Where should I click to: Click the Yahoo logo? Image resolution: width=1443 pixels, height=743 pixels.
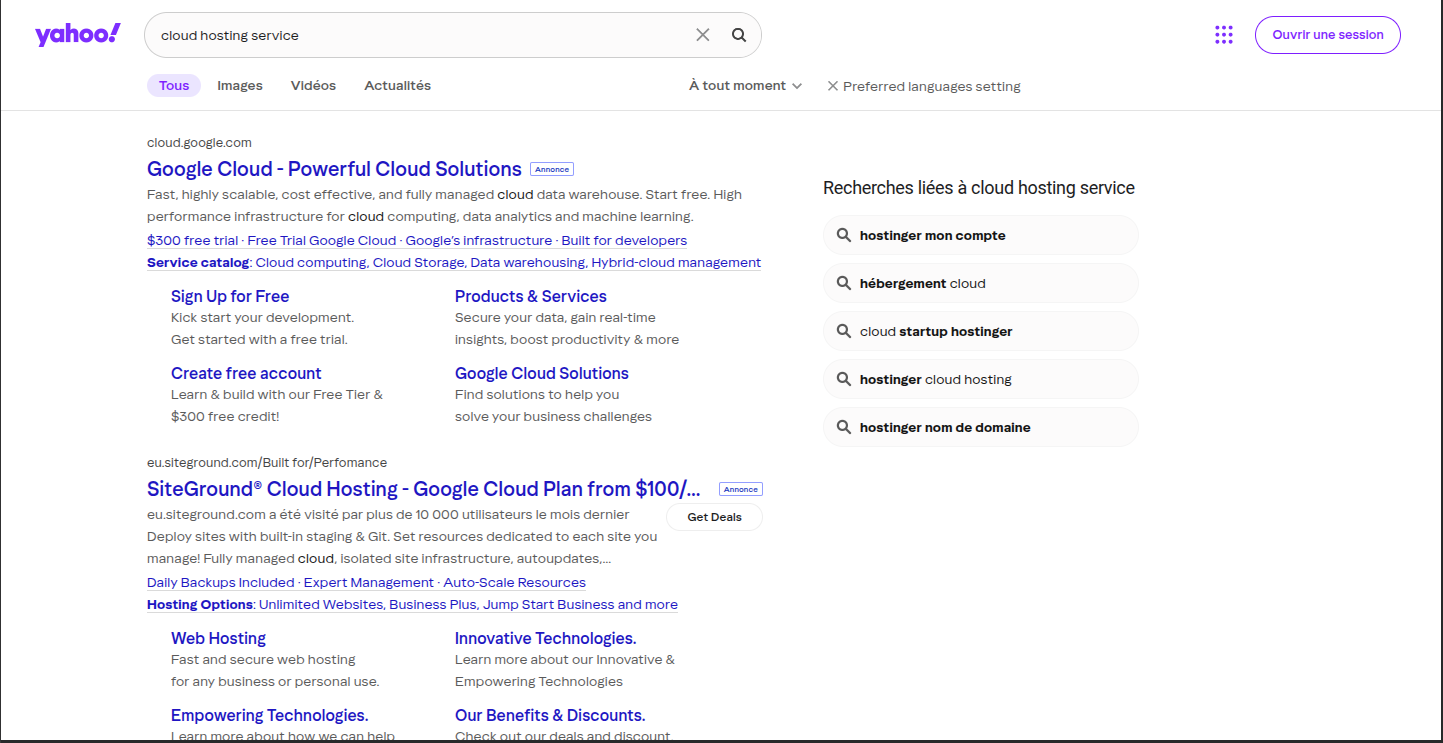pos(78,35)
